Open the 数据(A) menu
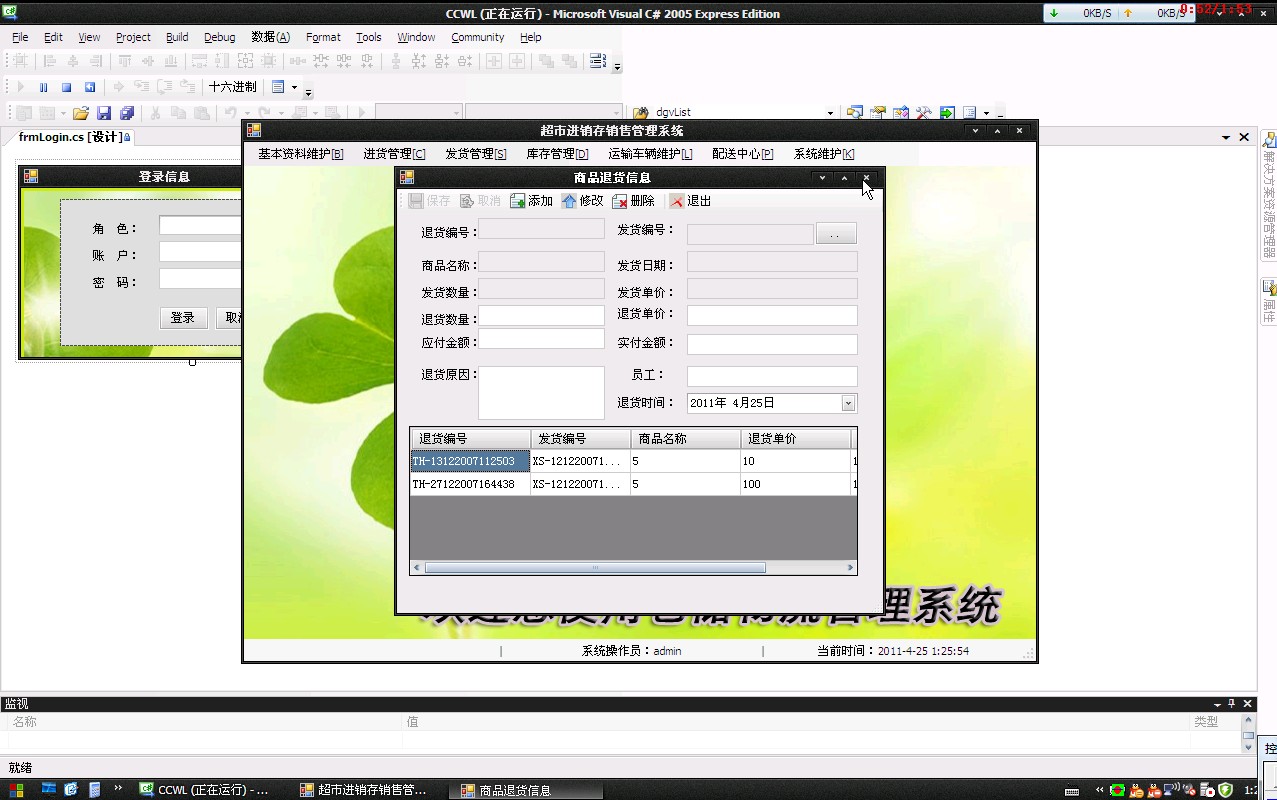 tap(270, 37)
